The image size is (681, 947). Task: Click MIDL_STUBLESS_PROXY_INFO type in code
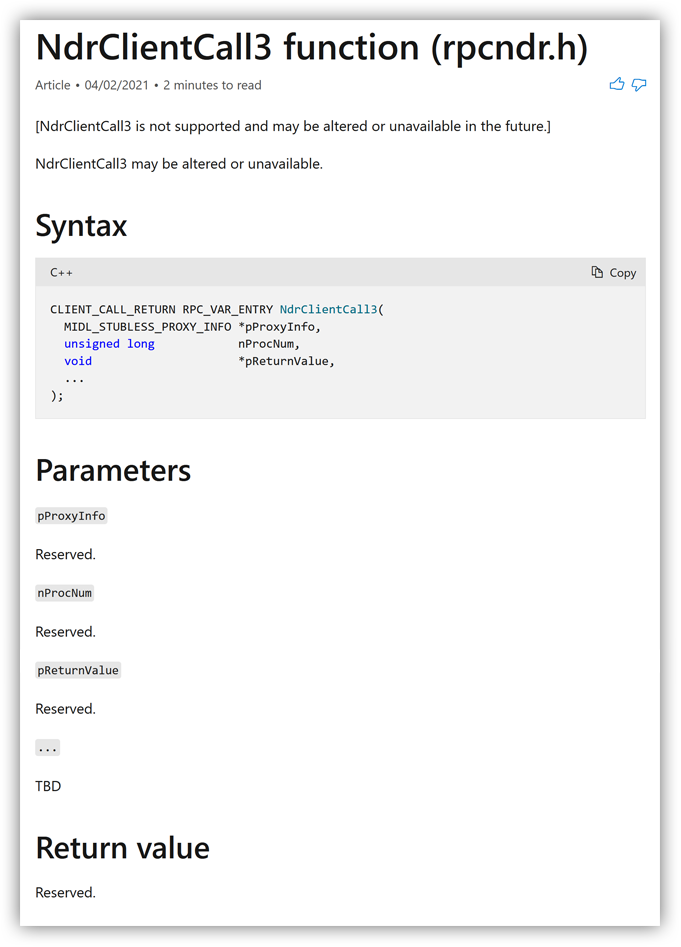pos(147,327)
